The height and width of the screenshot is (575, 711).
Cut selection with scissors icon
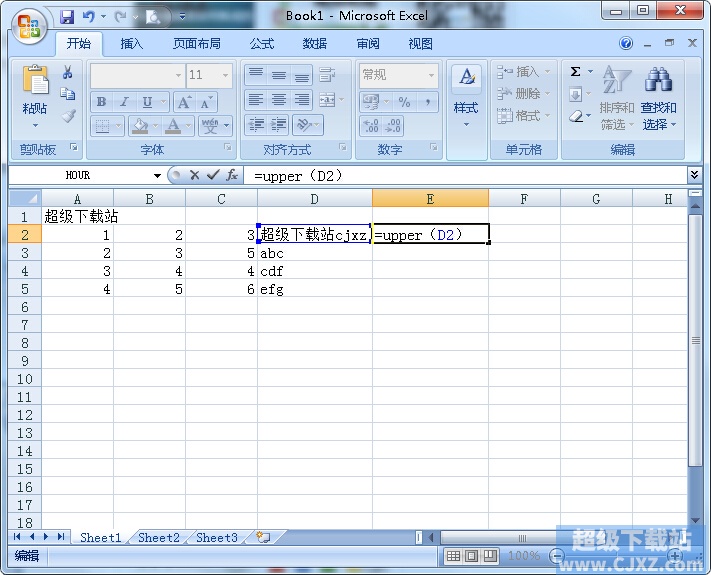coord(68,72)
